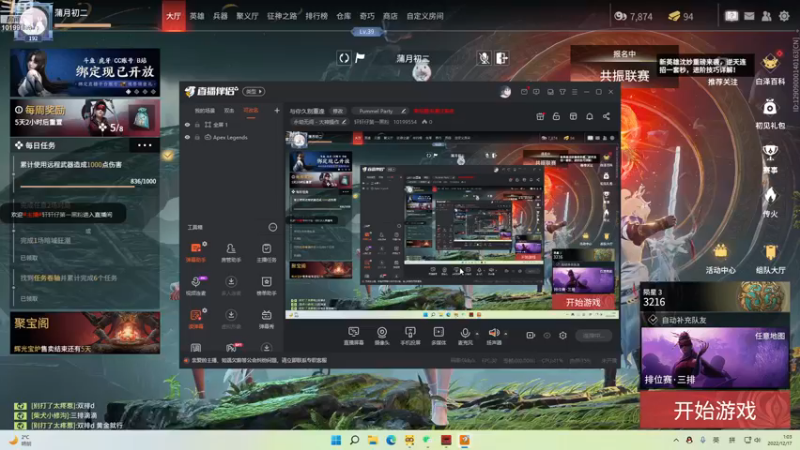800x450 pixels.
Task: Add 多媒体 multimedia source
Action: pyautogui.click(x=439, y=336)
